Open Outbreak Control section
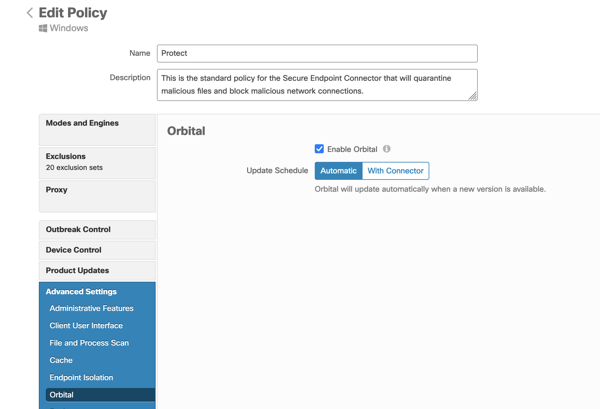The width and height of the screenshot is (600, 409). pyautogui.click(x=97, y=230)
